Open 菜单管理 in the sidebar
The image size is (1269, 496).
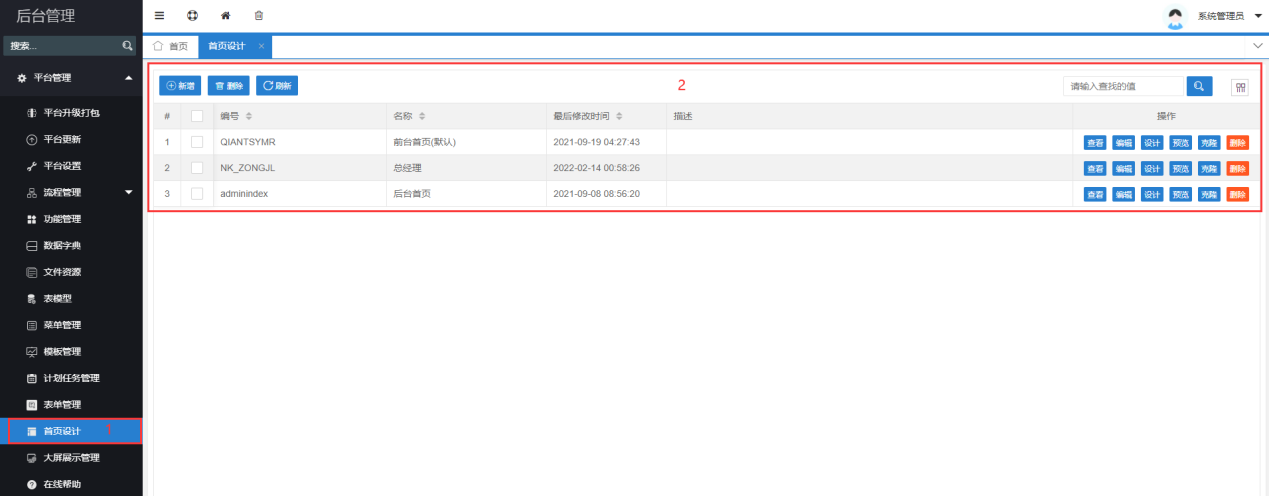[x=62, y=325]
